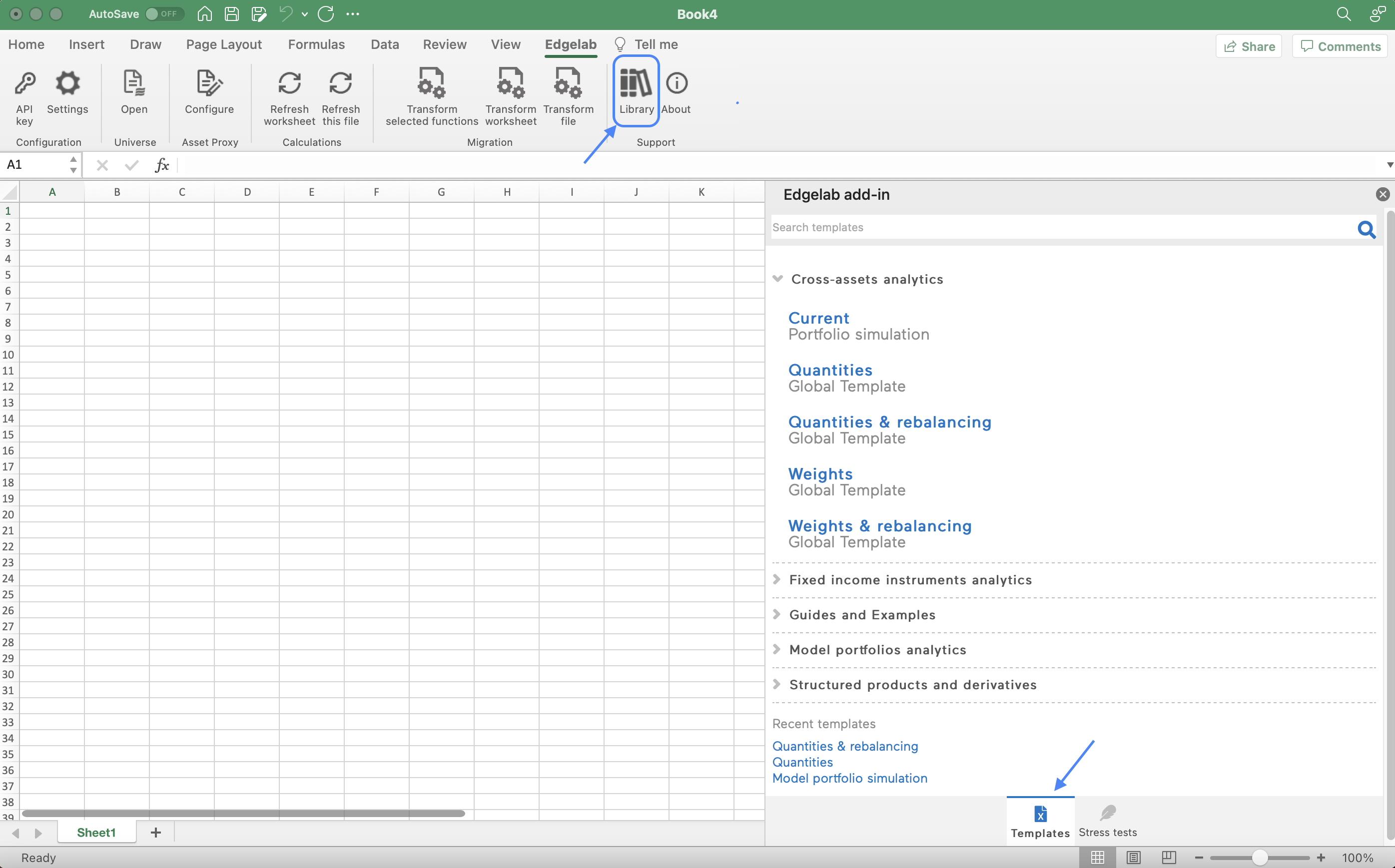This screenshot has height=868, width=1395.
Task: Select the Edgelab ribbon tab
Action: [x=570, y=44]
